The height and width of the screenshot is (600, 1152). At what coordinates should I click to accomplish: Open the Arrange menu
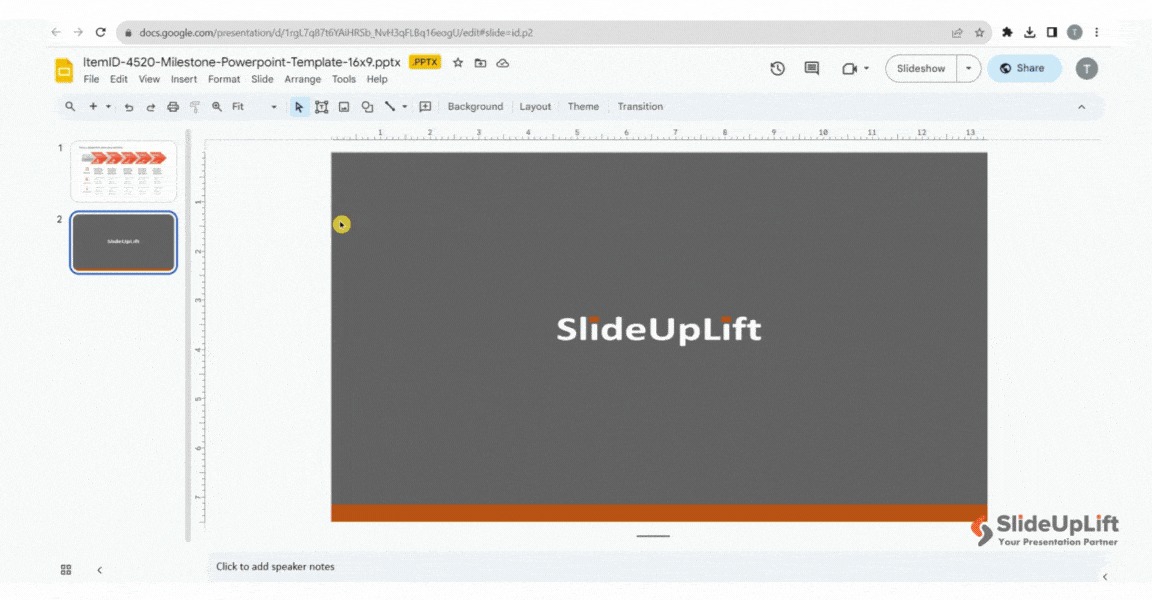point(302,79)
